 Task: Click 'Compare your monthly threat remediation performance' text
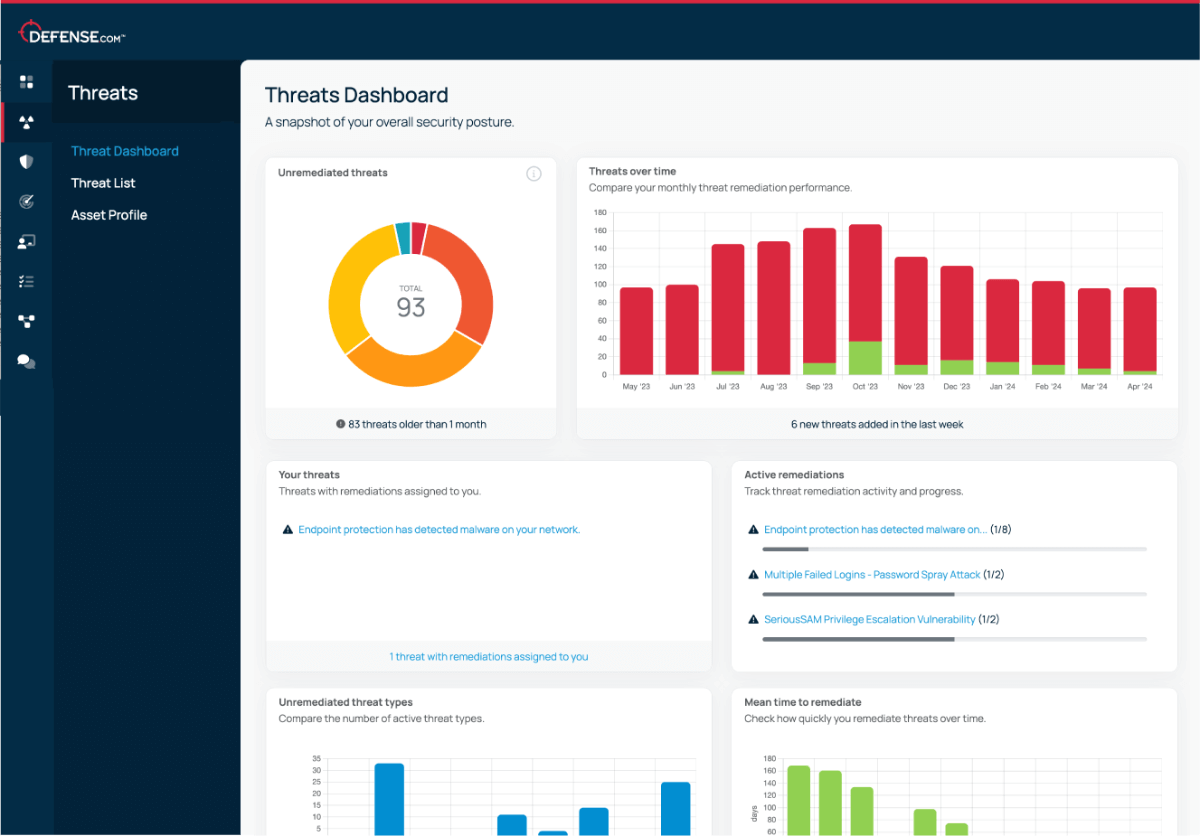720,188
